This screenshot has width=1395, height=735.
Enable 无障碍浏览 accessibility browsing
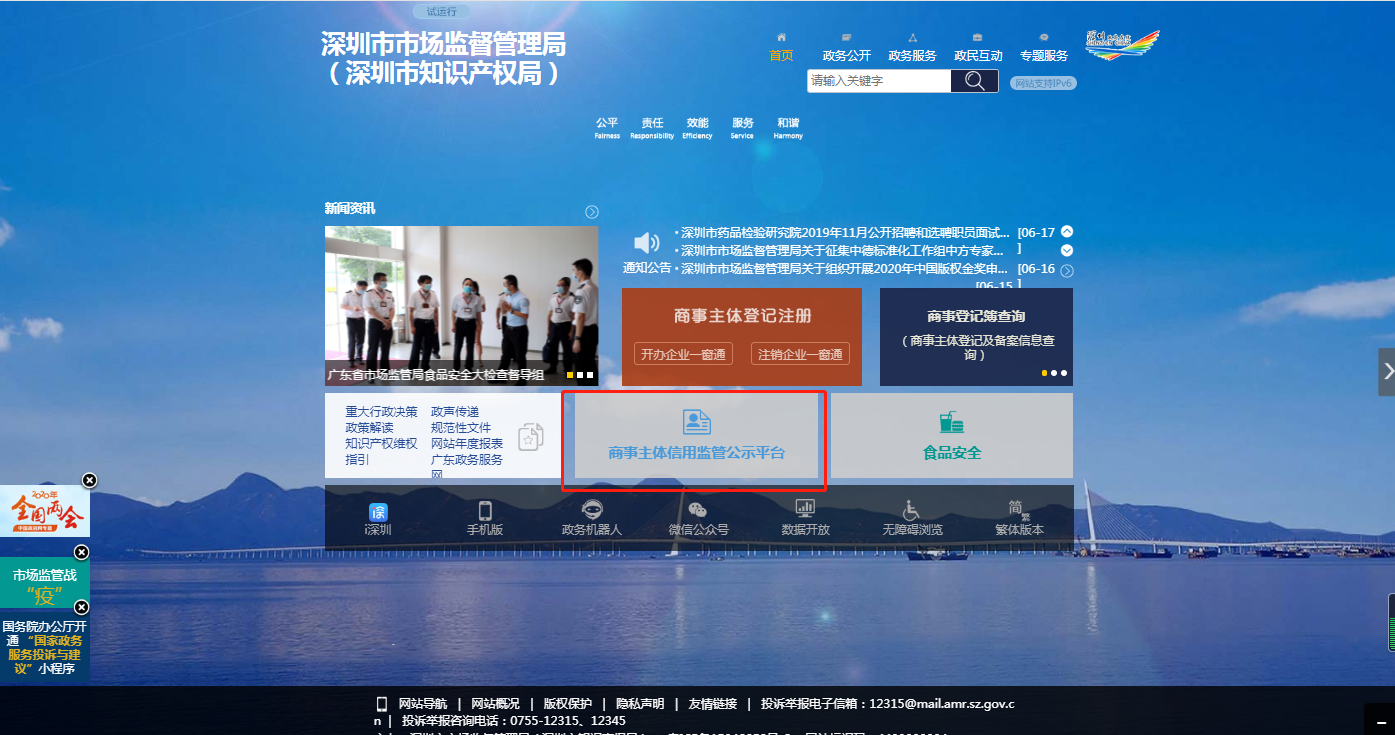tap(912, 519)
